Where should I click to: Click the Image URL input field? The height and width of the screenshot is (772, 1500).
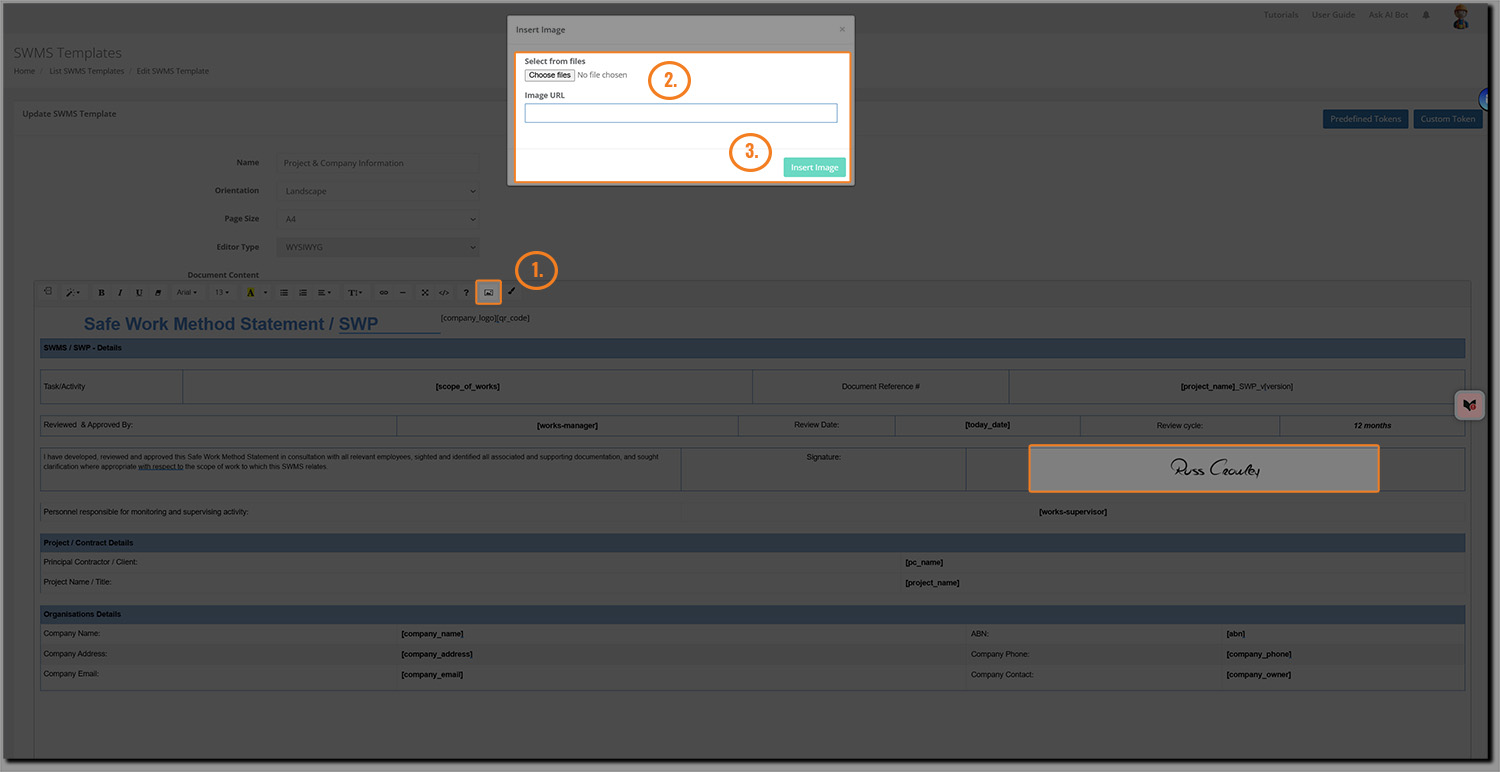pyautogui.click(x=681, y=113)
